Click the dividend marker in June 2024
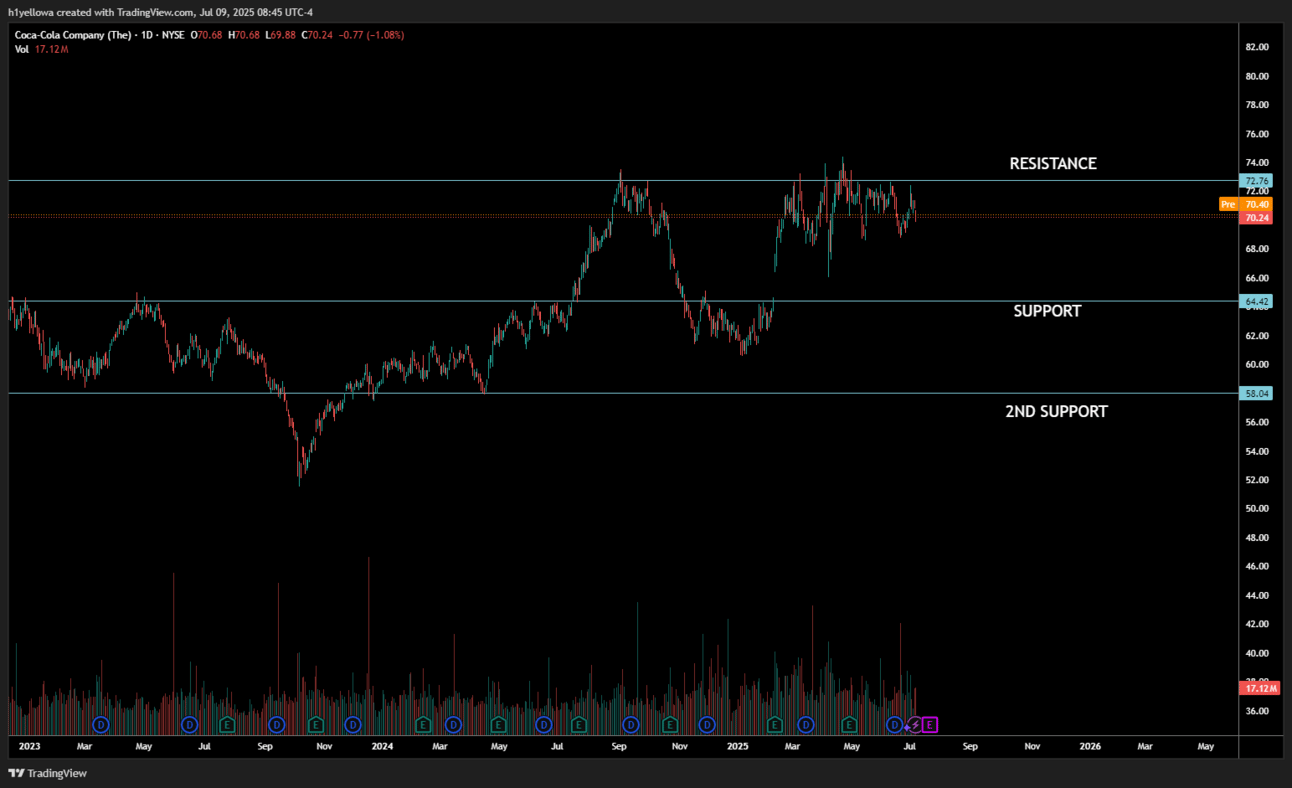 point(543,724)
